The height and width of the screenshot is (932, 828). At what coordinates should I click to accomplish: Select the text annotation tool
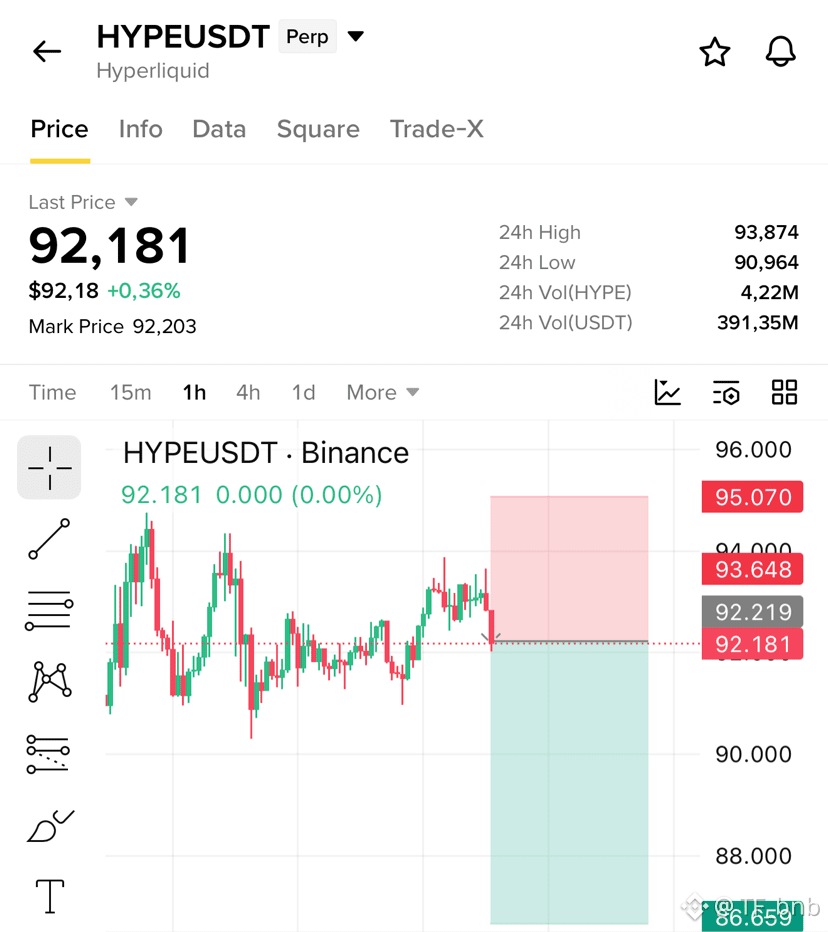[50, 896]
